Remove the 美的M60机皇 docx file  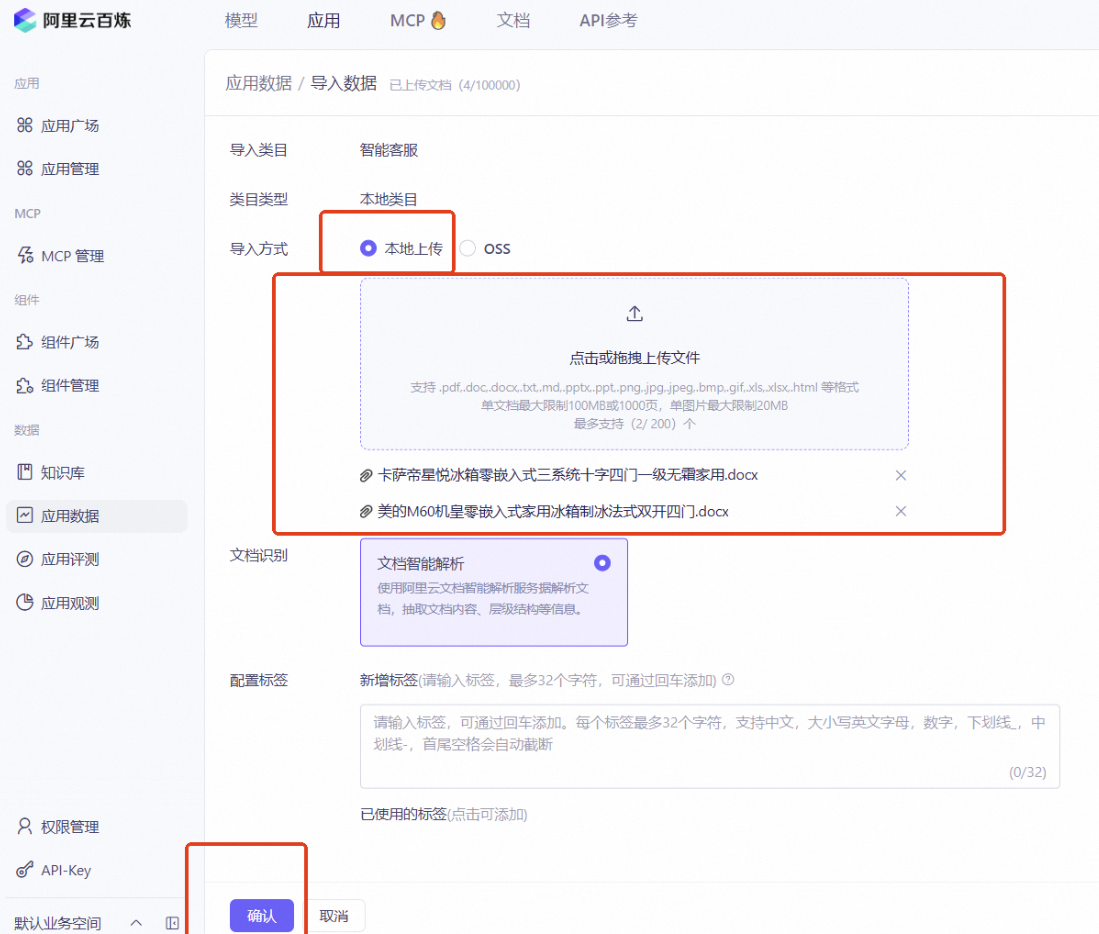point(901,511)
